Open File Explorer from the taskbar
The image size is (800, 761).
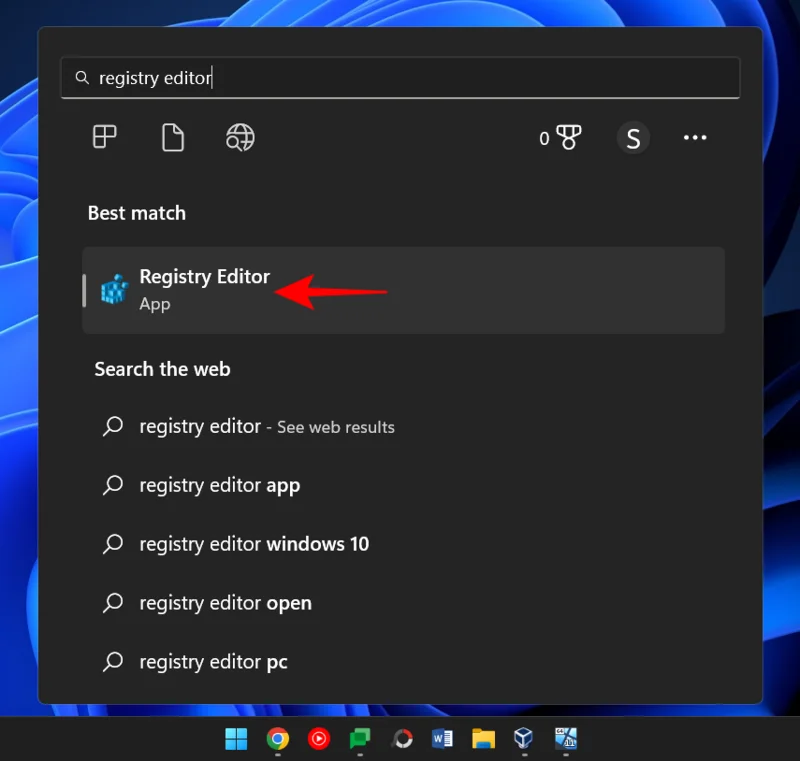pyautogui.click(x=483, y=739)
